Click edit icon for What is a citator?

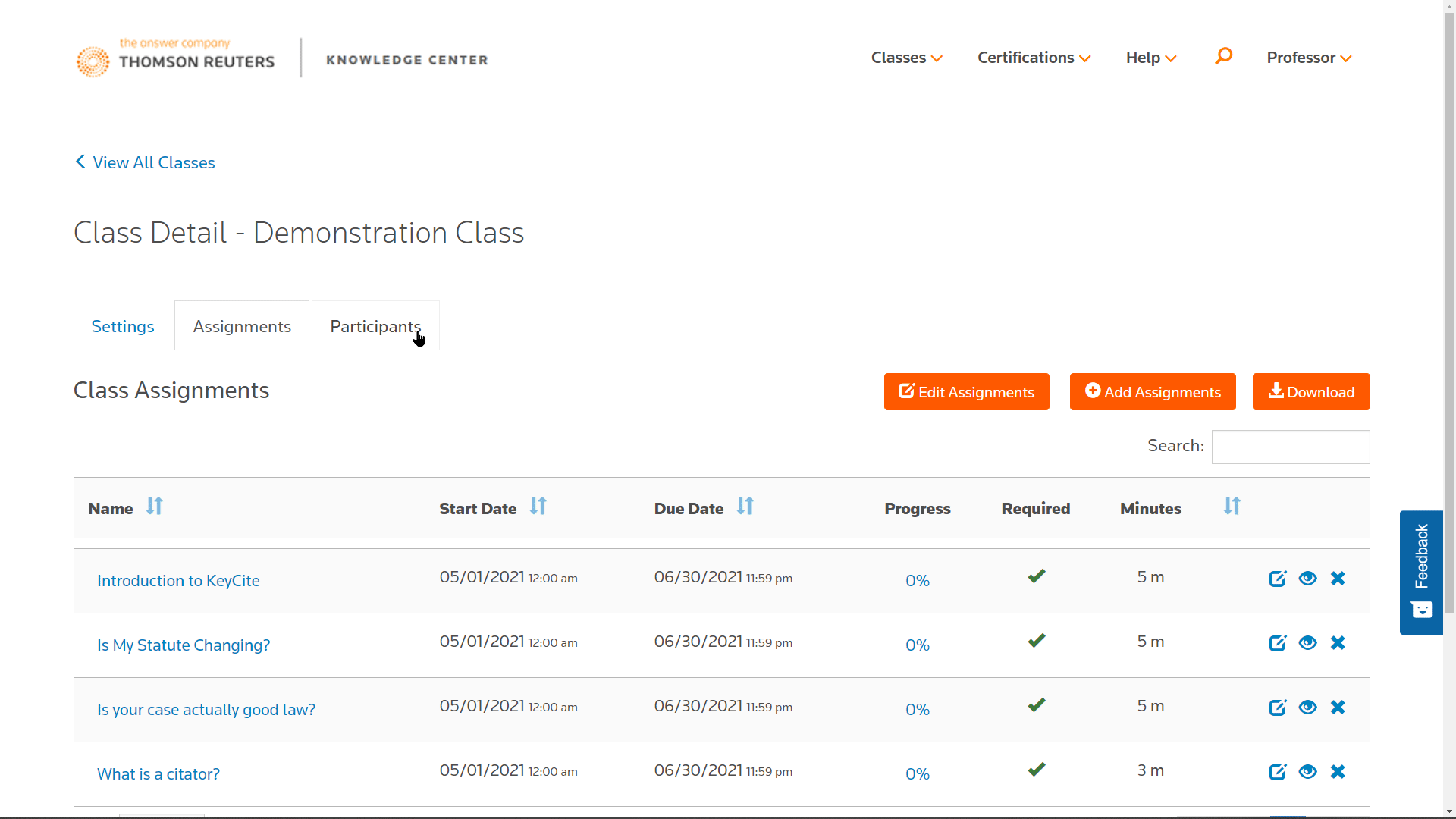point(1277,772)
